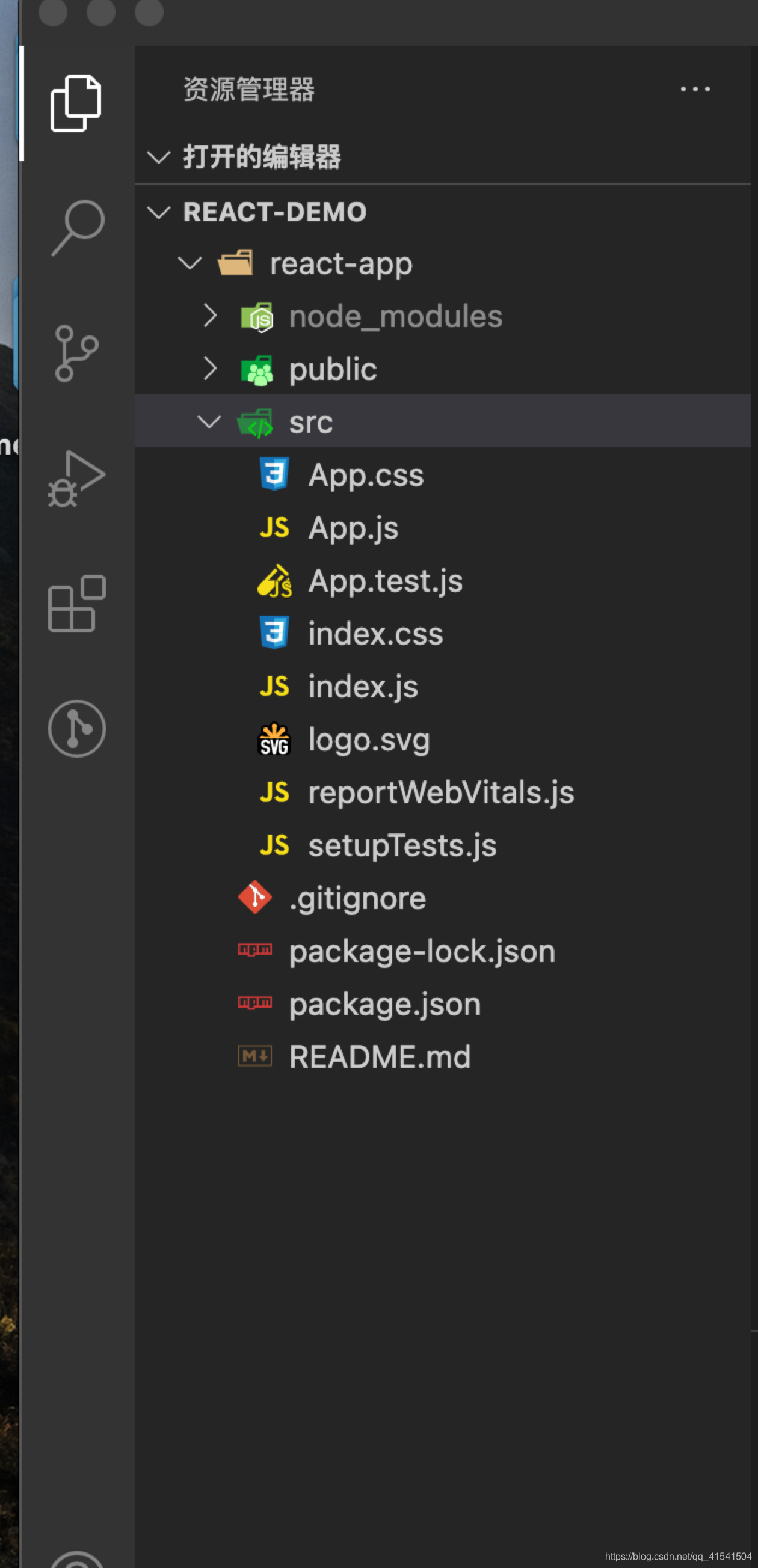Click the CSS icon beside App.css

274,474
